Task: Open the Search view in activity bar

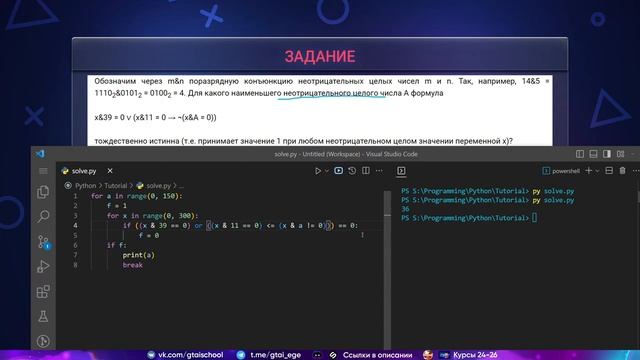Action: tap(43, 216)
